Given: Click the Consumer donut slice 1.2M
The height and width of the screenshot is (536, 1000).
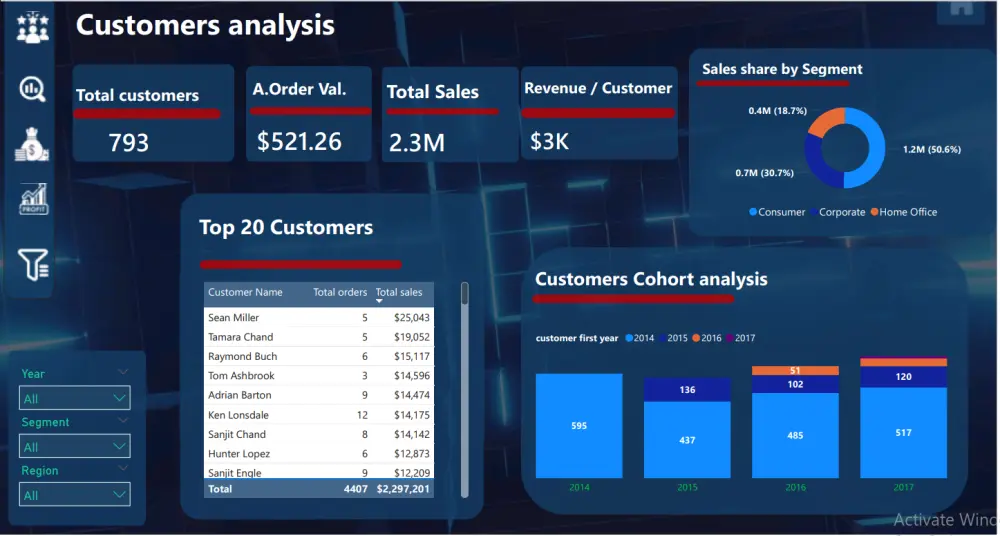Looking at the screenshot, I should pyautogui.click(x=875, y=150).
